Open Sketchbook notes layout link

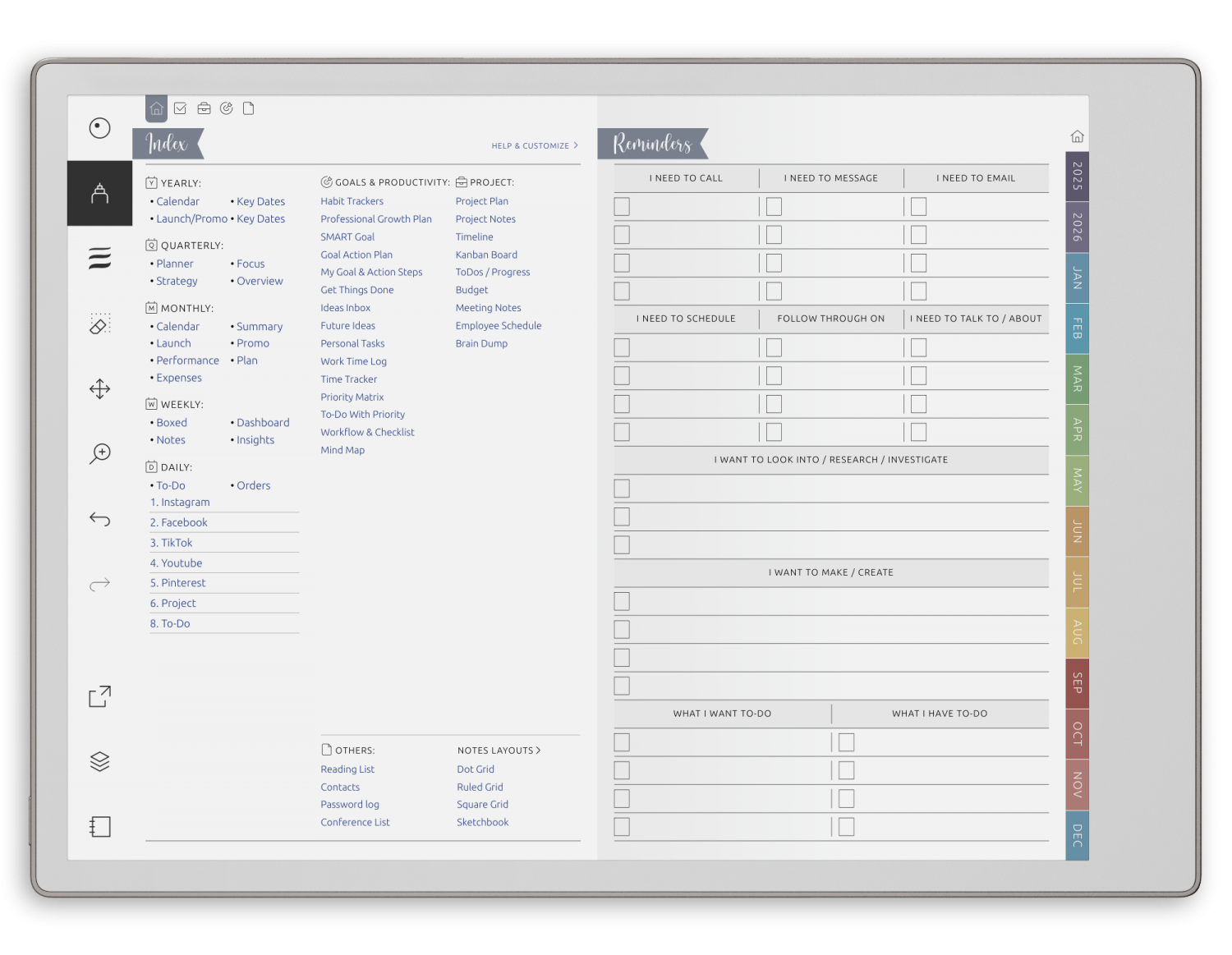pyautogui.click(x=482, y=822)
